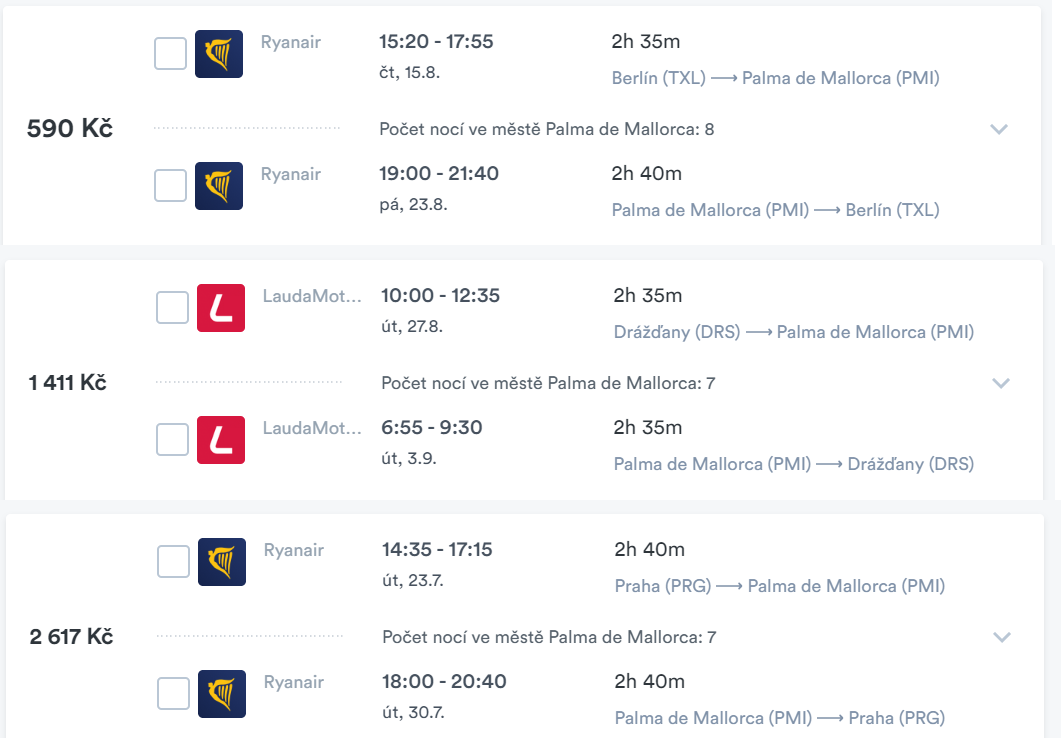This screenshot has width=1064, height=738.
Task: Check the 18:00 return to Praha box
Action: pos(173,693)
